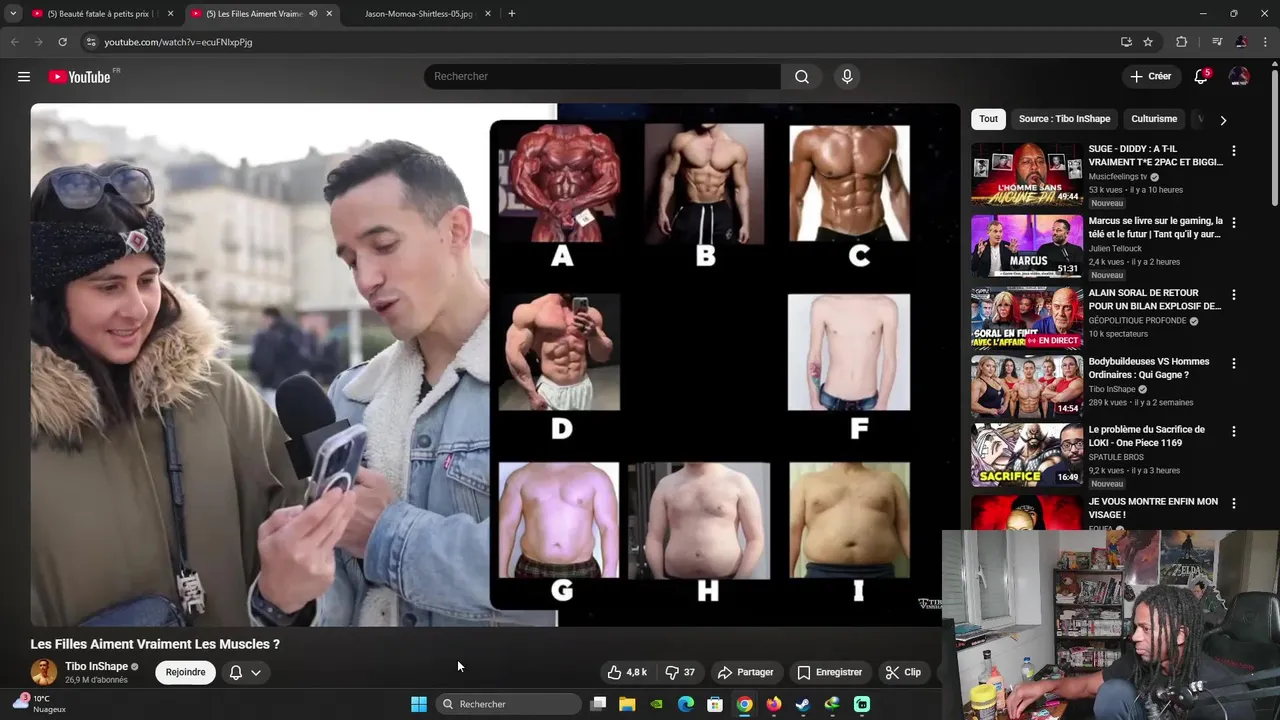The image size is (1280, 720).
Task: Open Steam from the taskbar
Action: (803, 704)
